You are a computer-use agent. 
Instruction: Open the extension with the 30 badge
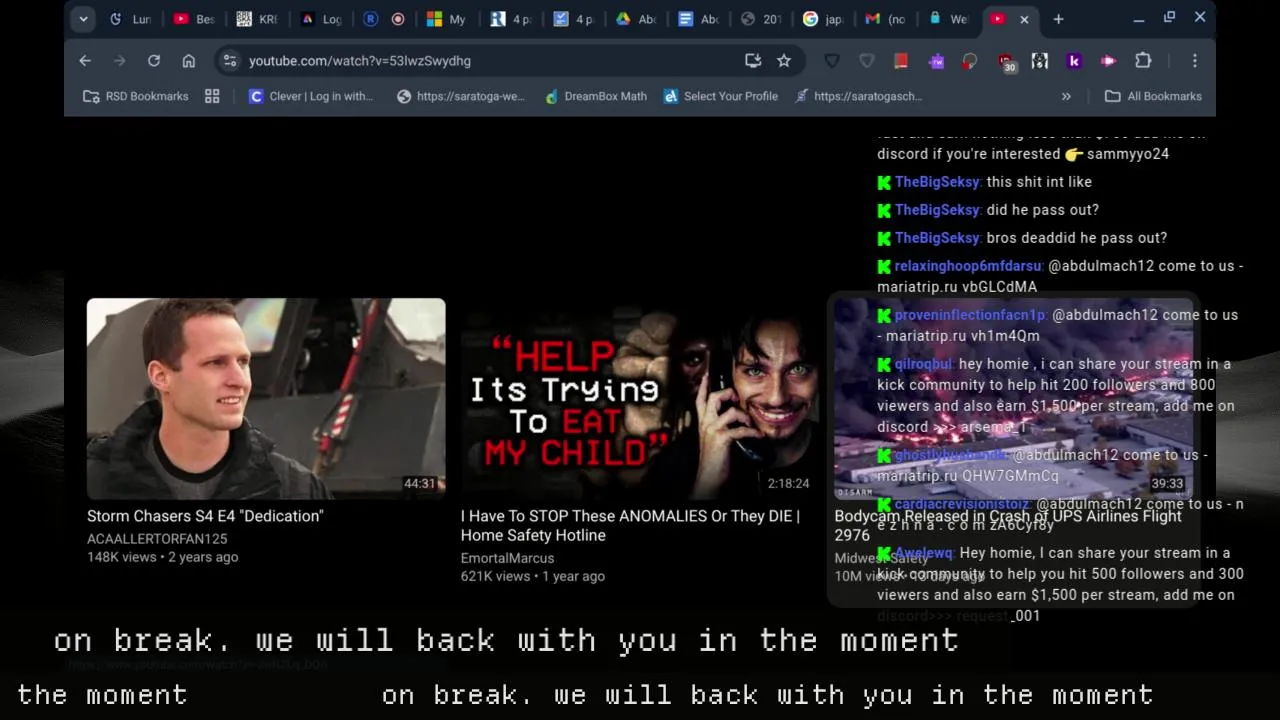(x=1005, y=62)
